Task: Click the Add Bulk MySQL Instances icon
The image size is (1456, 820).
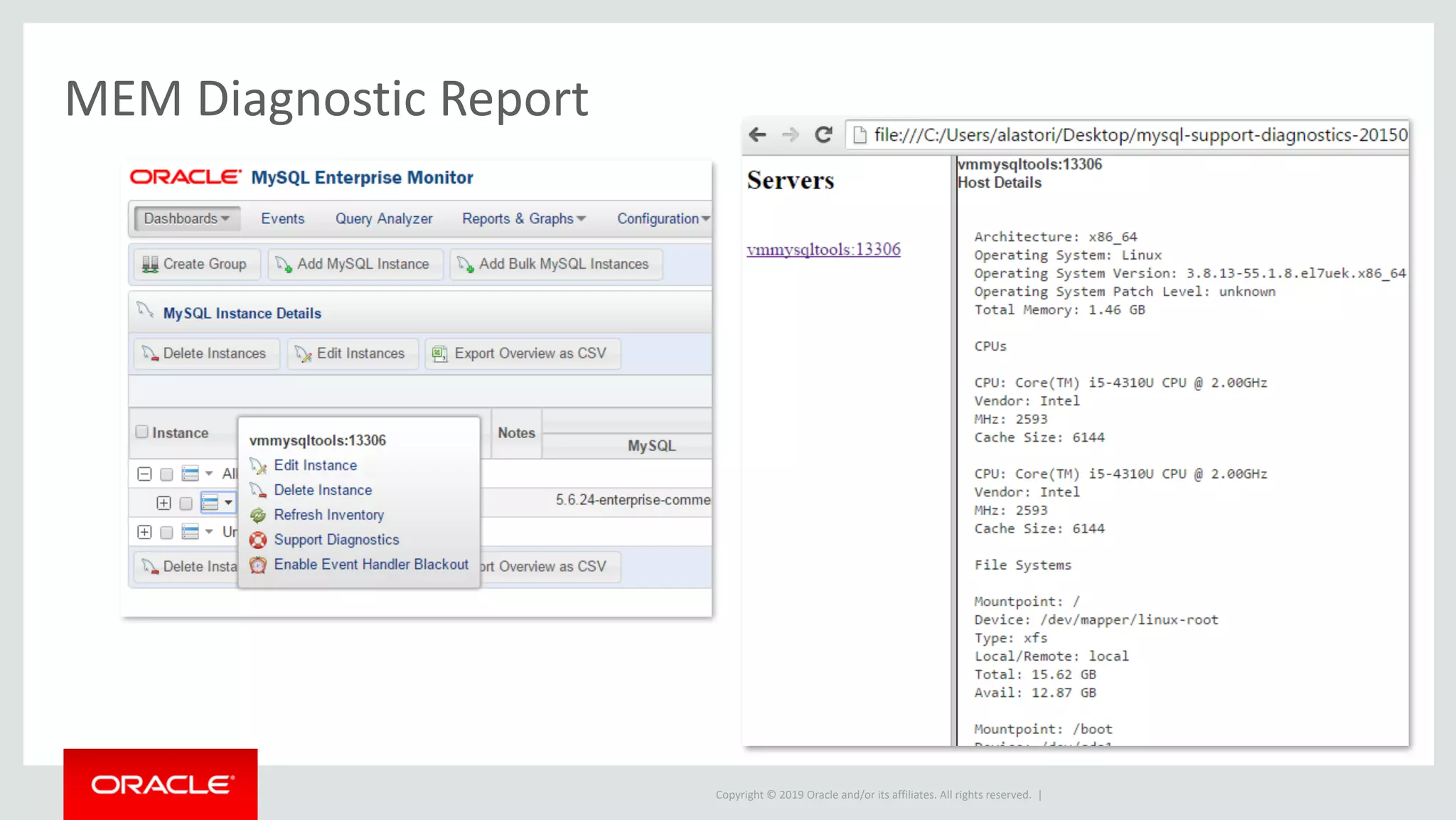Action: click(x=466, y=264)
